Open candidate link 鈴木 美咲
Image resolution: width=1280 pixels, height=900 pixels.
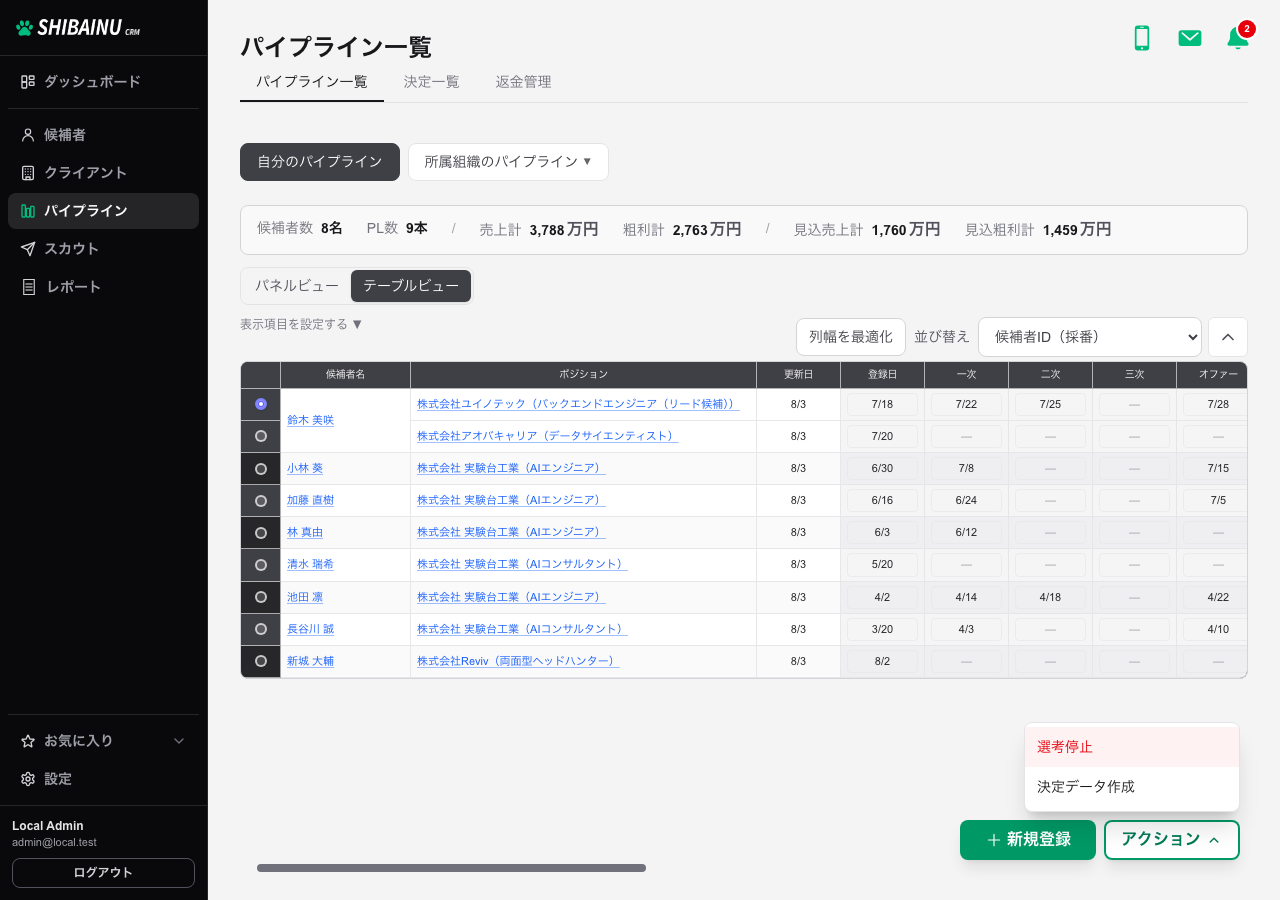[x=310, y=420]
